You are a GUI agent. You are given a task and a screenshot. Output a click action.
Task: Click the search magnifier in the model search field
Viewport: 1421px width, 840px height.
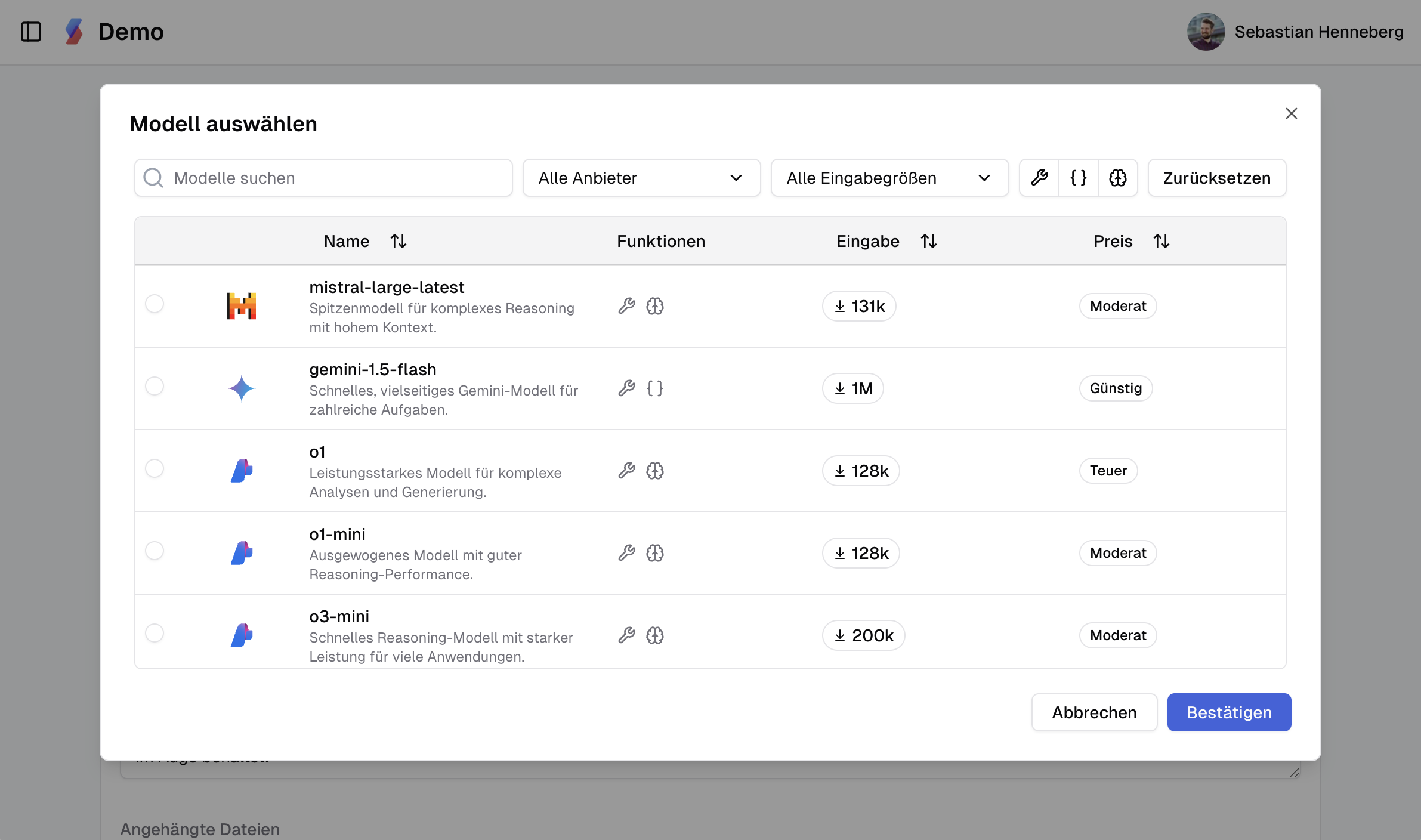coord(154,177)
